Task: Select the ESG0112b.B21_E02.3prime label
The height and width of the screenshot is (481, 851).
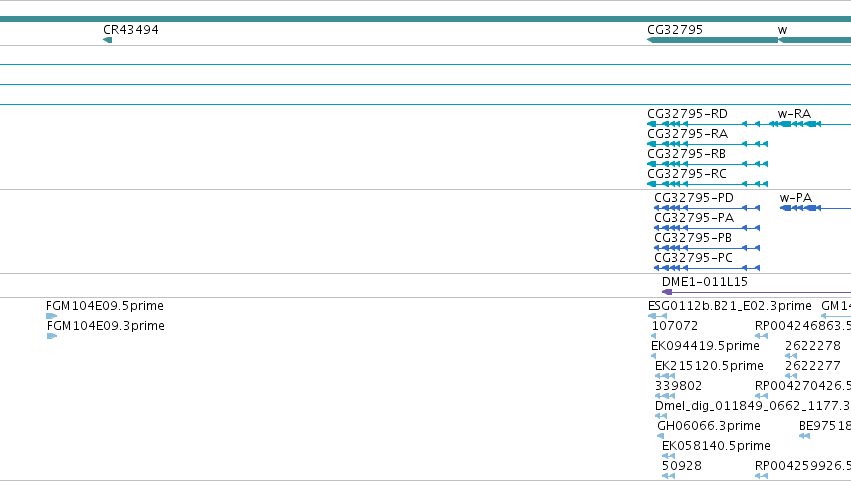Action: point(729,306)
